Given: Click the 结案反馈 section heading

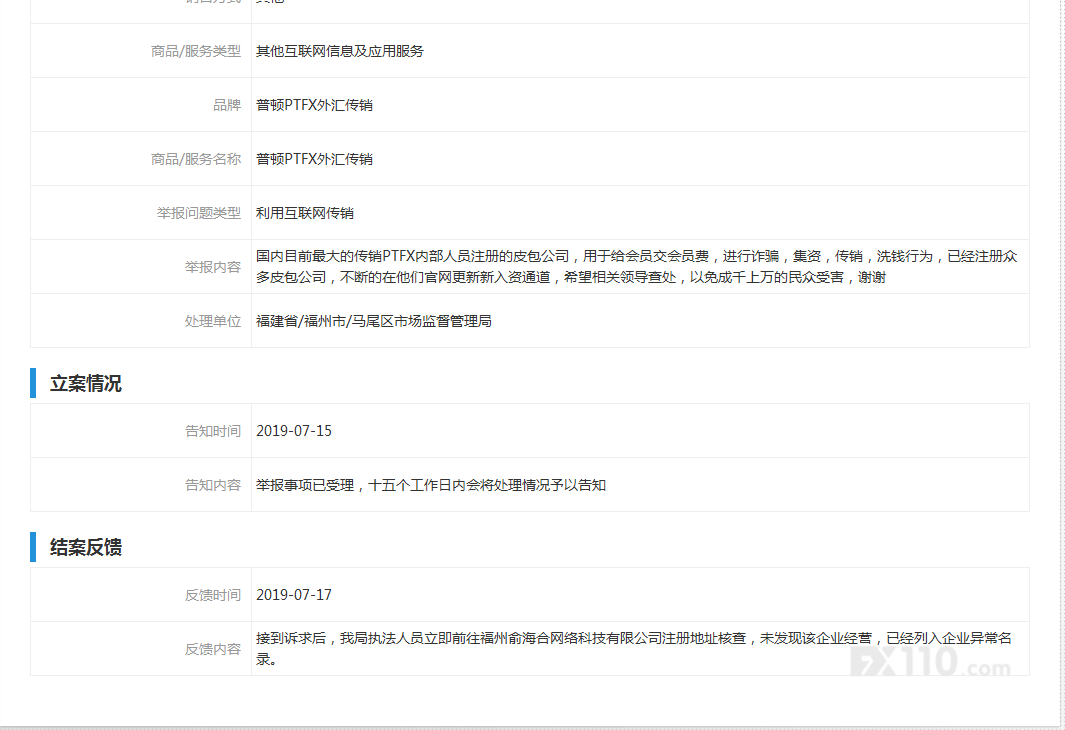Looking at the screenshot, I should 86,547.
